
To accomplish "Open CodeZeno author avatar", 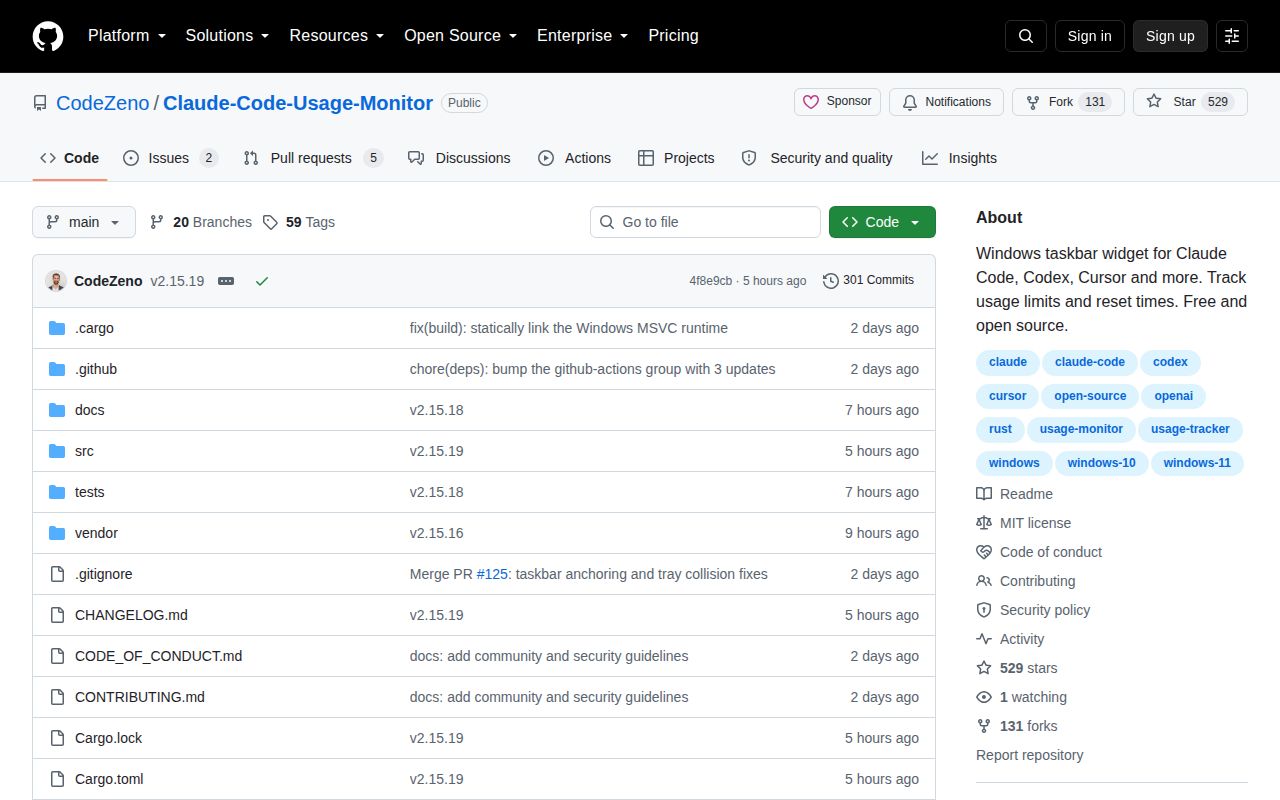I will point(56,281).
